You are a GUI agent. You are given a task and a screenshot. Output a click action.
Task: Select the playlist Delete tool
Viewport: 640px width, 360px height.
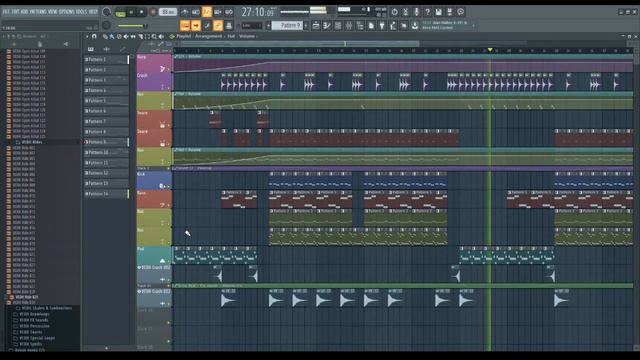(119, 36)
